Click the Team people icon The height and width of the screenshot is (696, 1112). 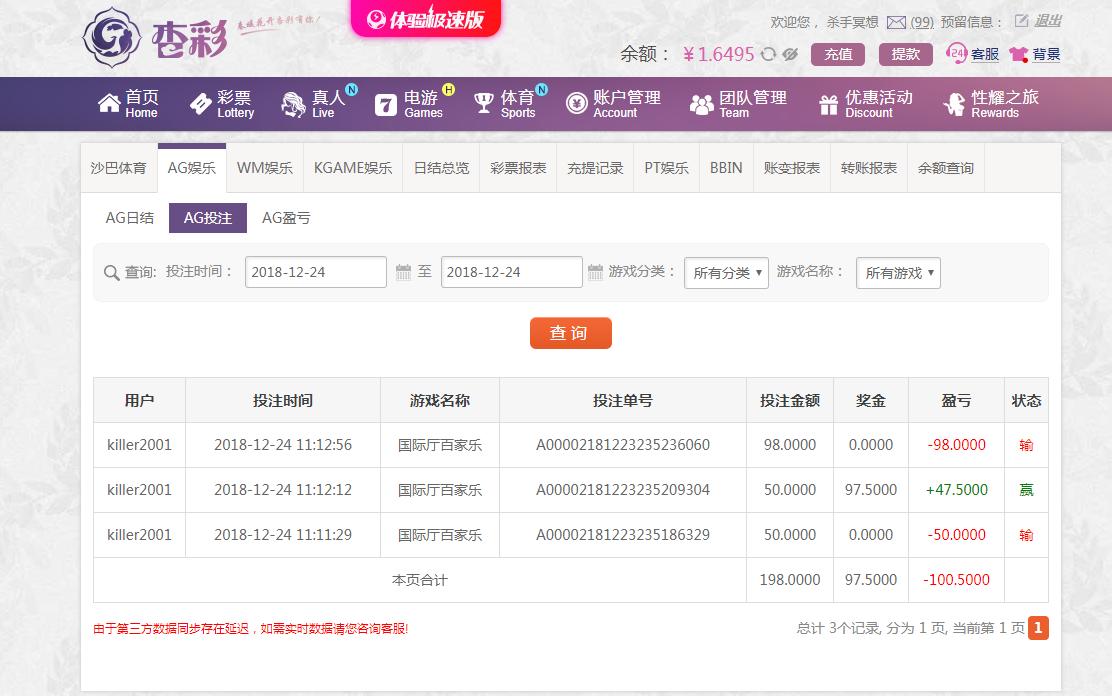pyautogui.click(x=701, y=104)
